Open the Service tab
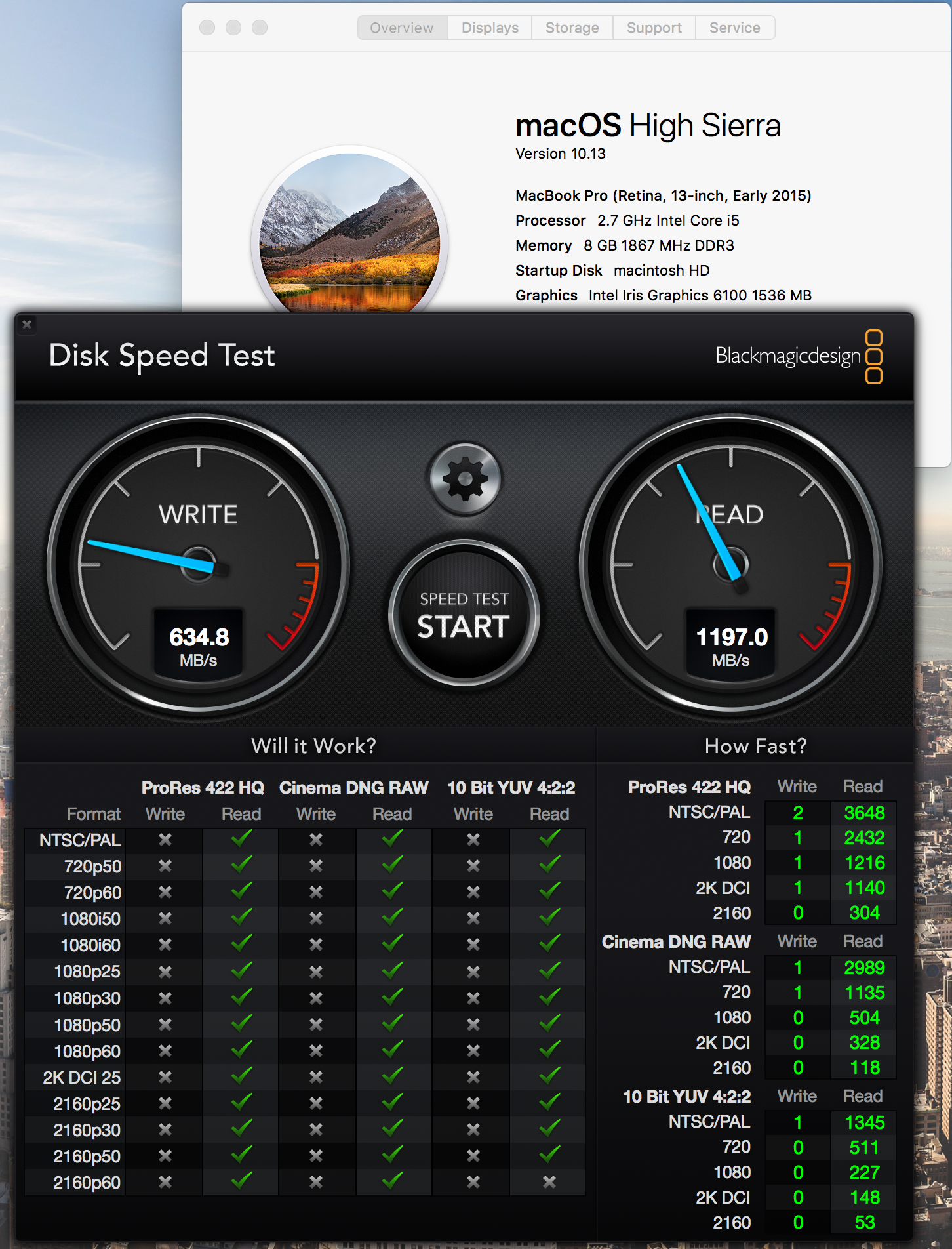 coord(734,28)
